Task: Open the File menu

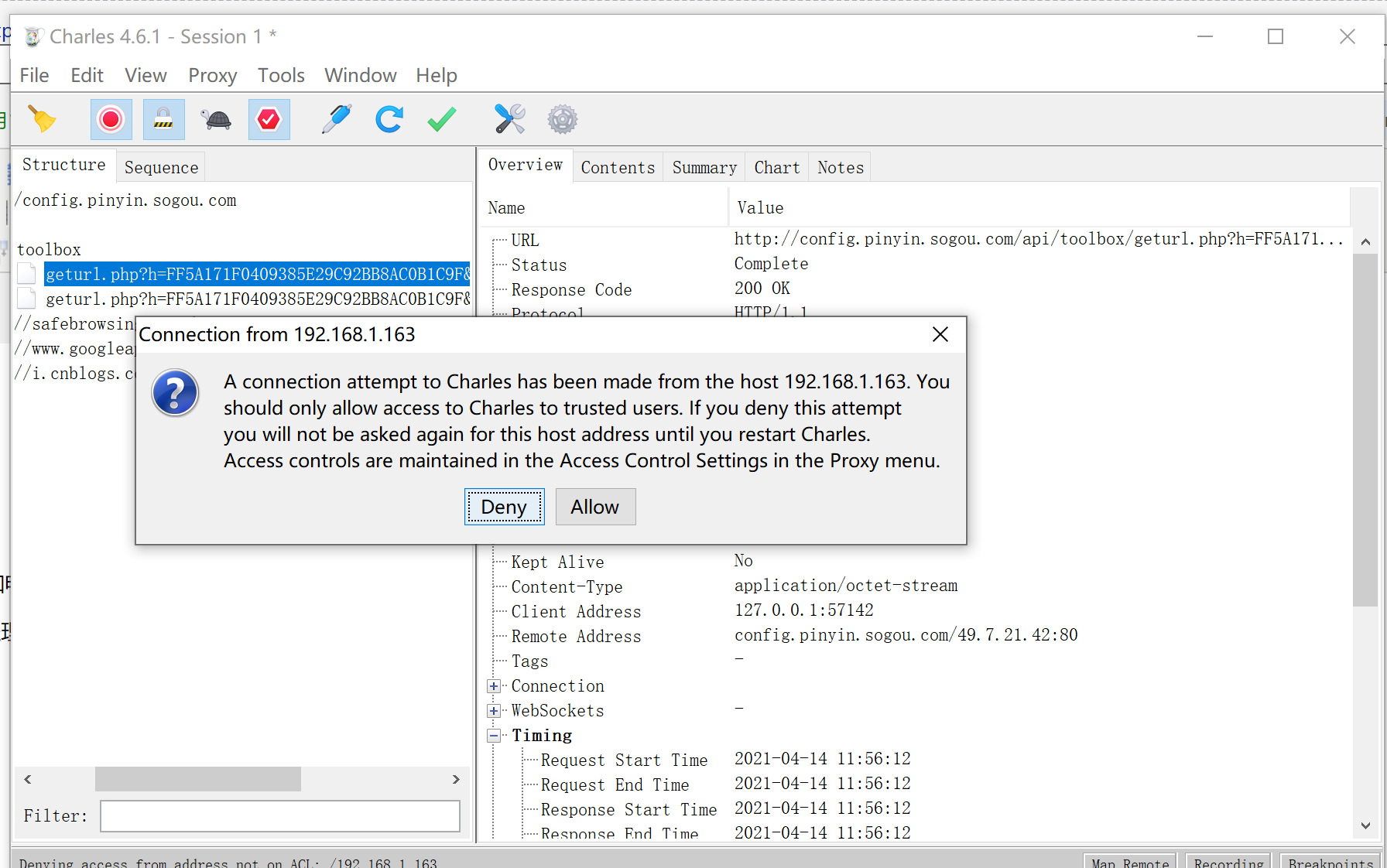Action: coord(34,75)
